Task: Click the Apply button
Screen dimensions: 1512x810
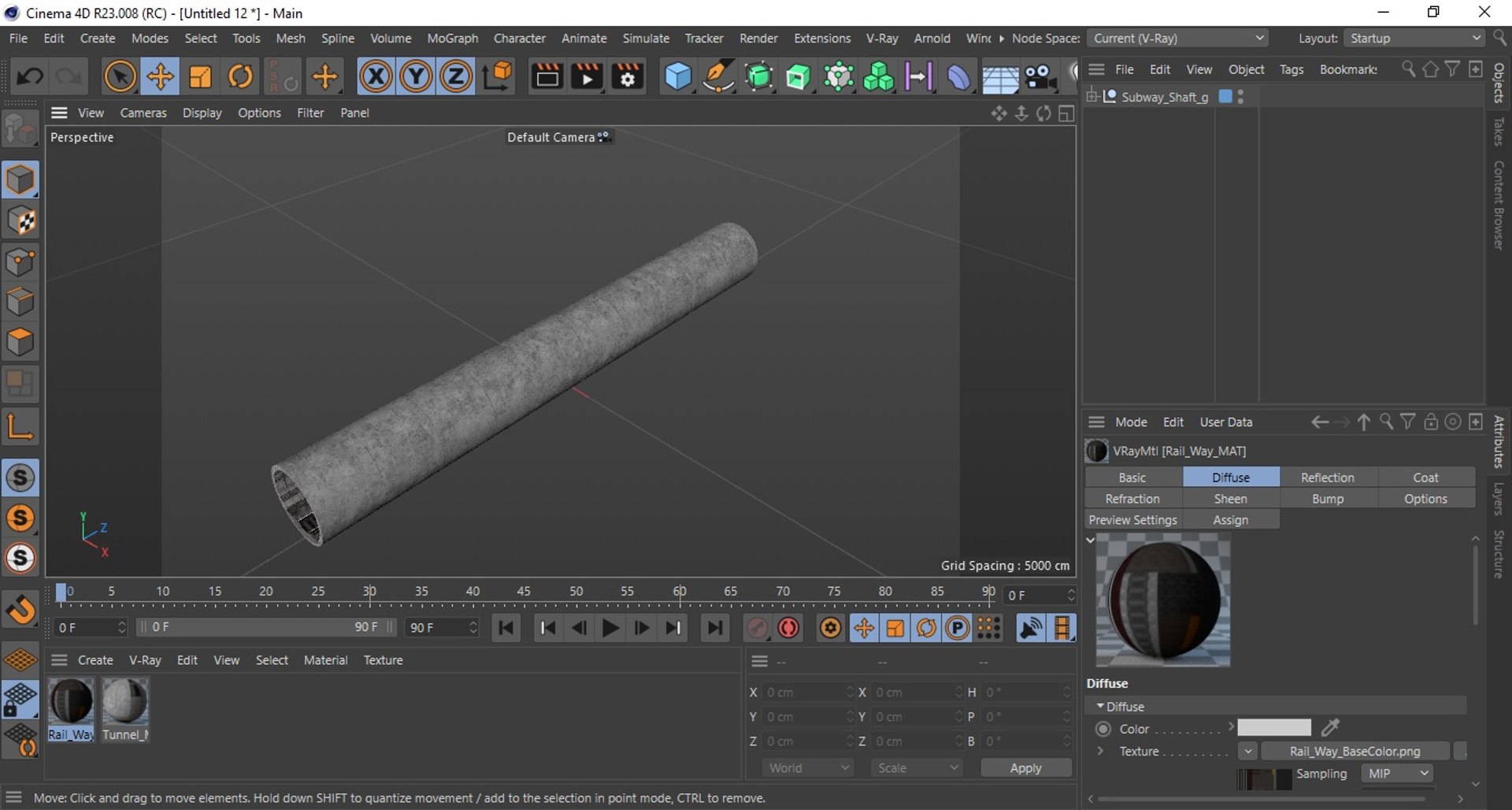Action: 1025,767
